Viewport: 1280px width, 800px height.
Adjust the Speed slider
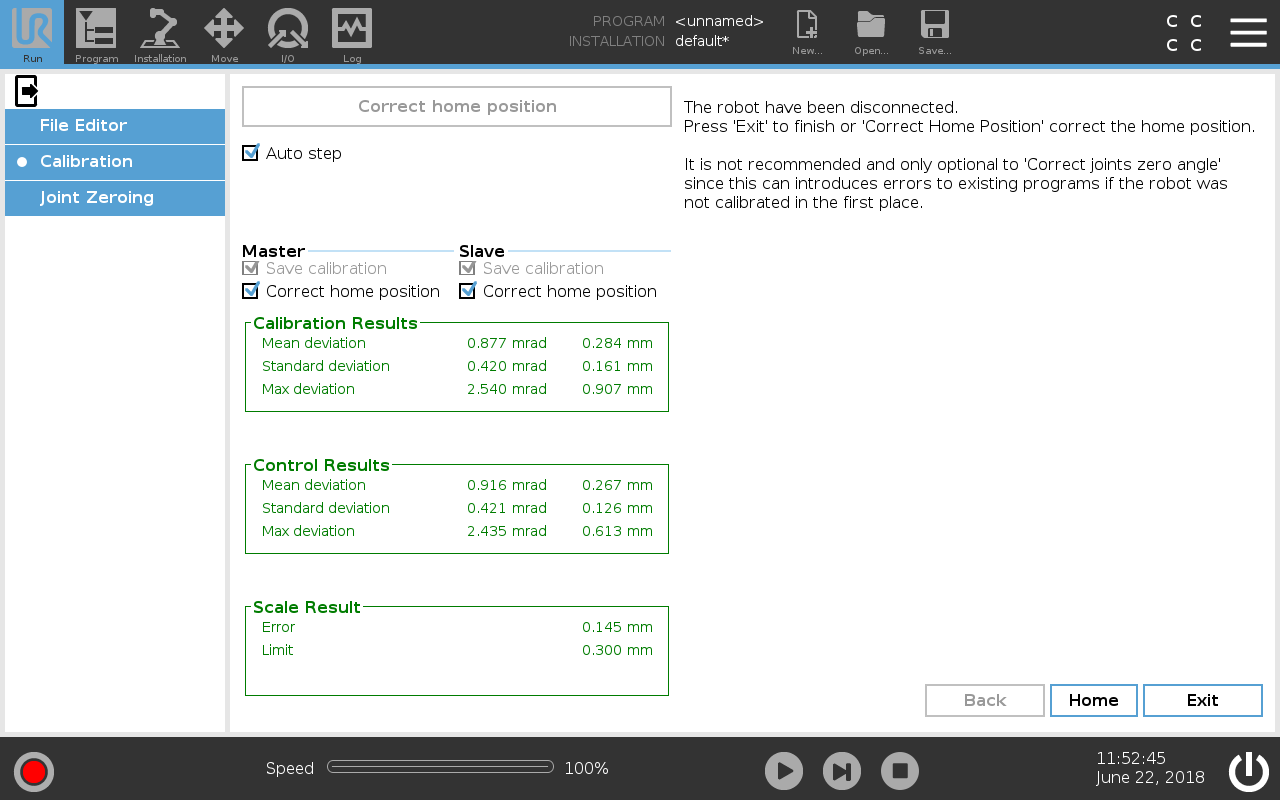[x=440, y=767]
